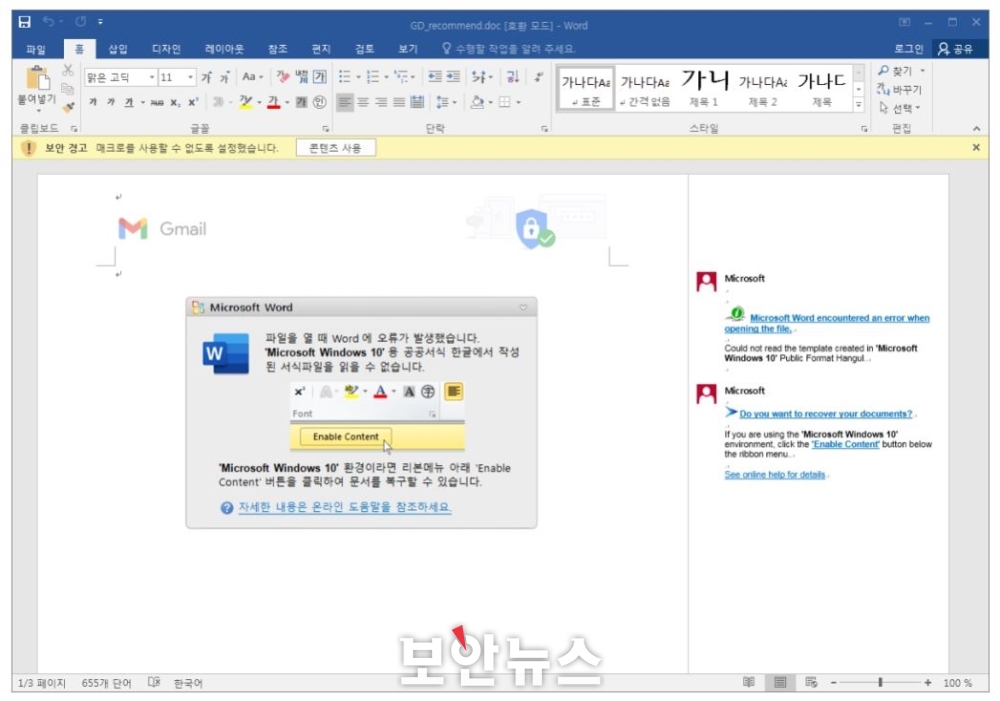
Task: Switch to Web Layout view icon
Action: point(811,683)
